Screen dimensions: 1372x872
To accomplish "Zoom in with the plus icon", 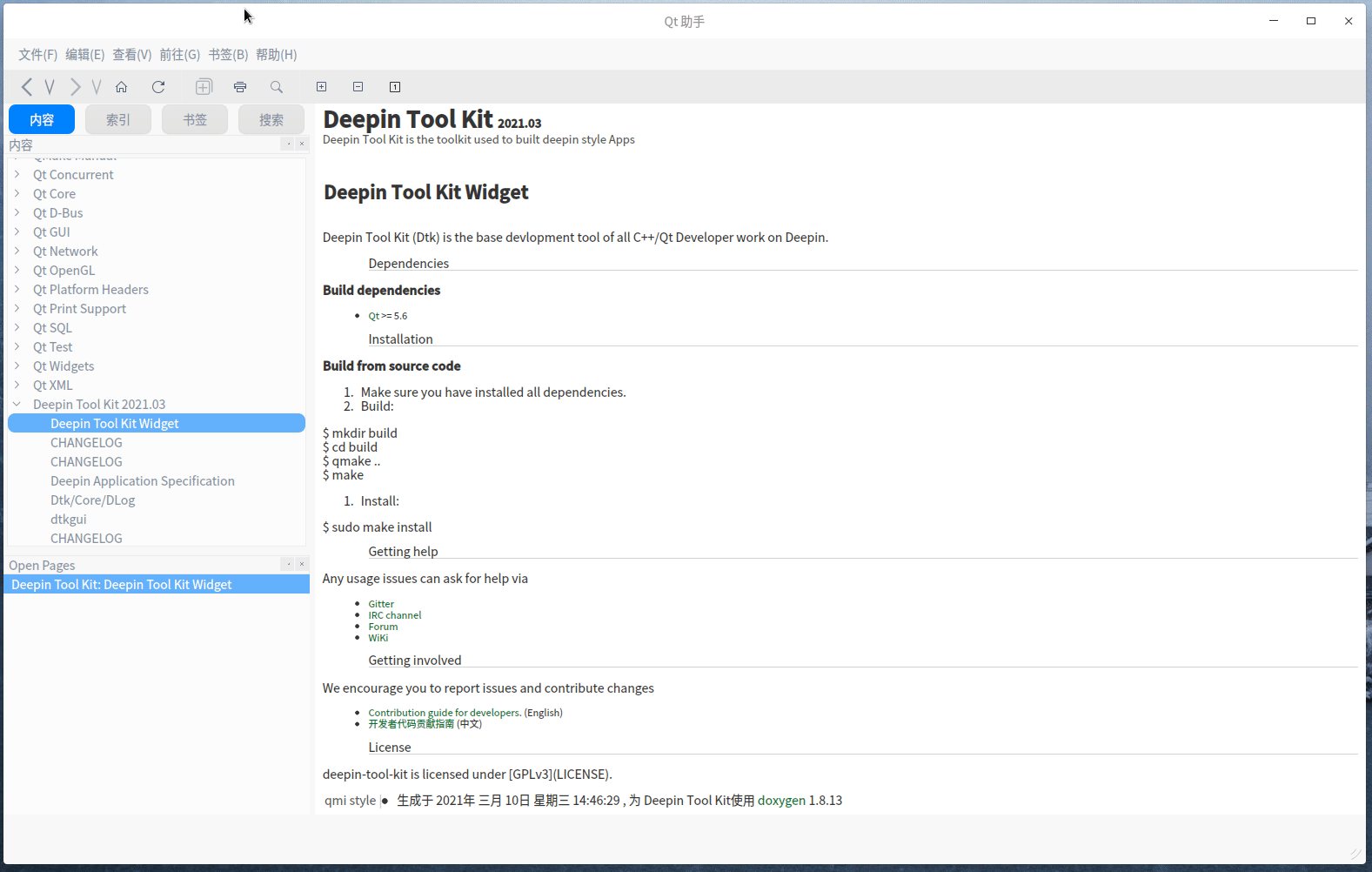I will 322,87.
